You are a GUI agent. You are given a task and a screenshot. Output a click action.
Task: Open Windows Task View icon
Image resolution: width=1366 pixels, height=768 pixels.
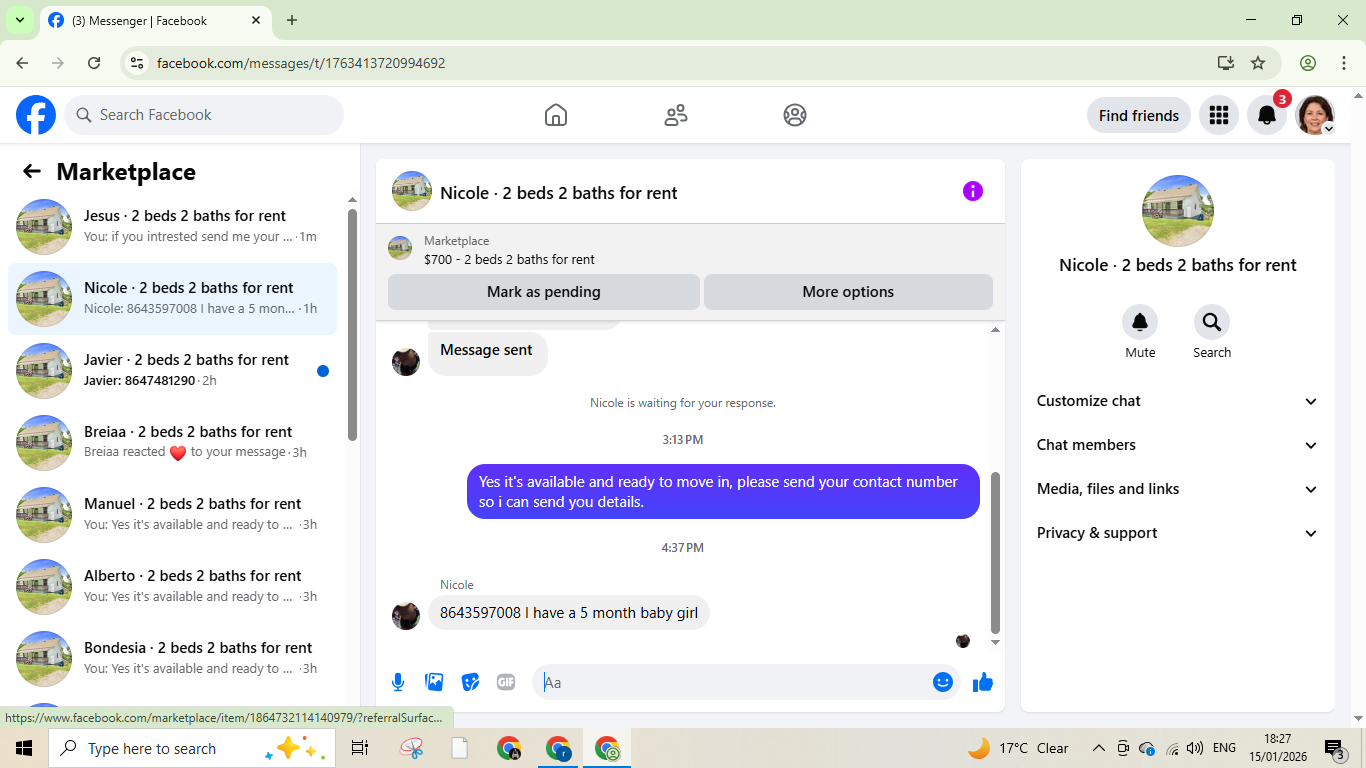point(360,748)
